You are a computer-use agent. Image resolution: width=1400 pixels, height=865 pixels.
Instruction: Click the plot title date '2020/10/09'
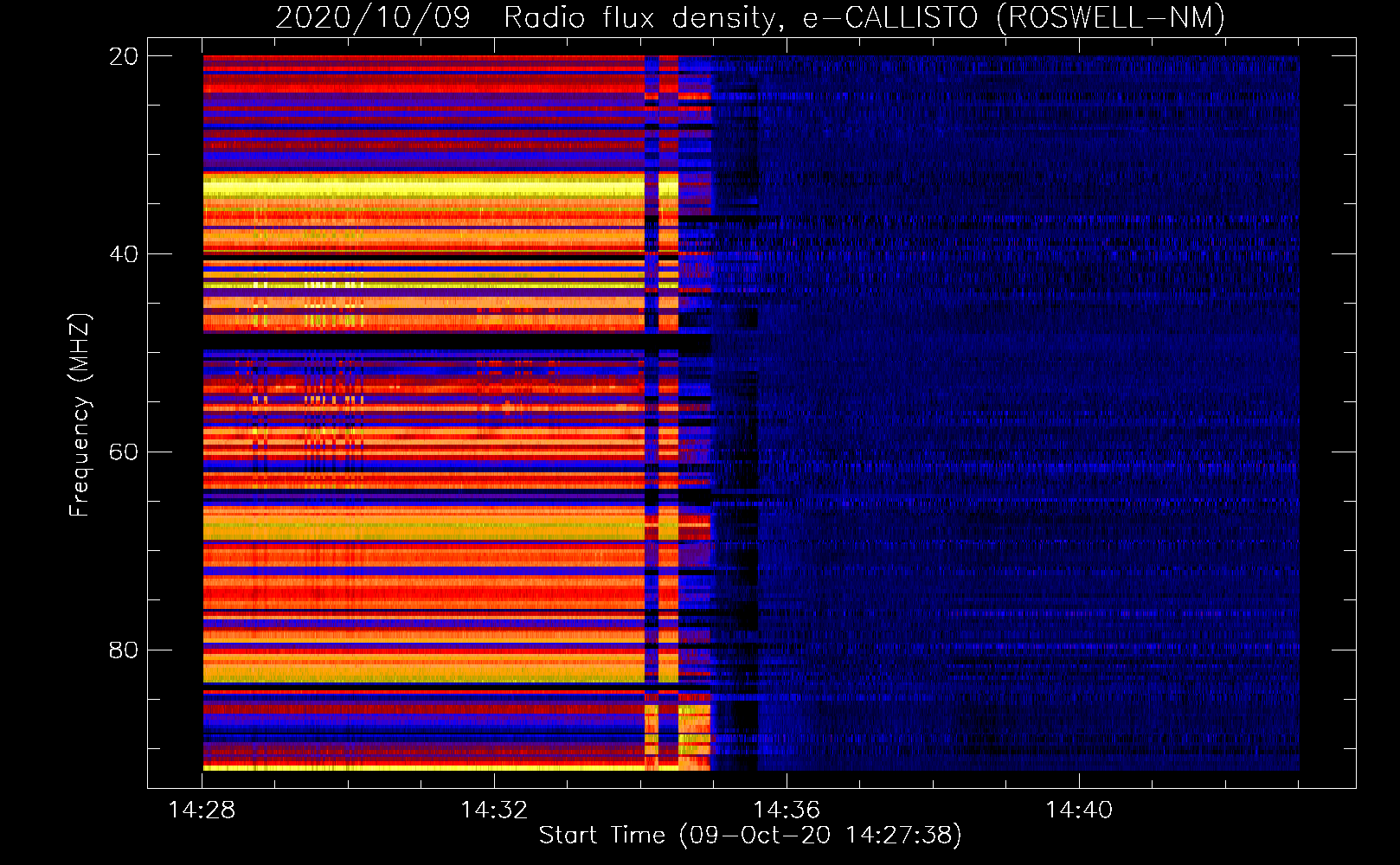pos(373,17)
